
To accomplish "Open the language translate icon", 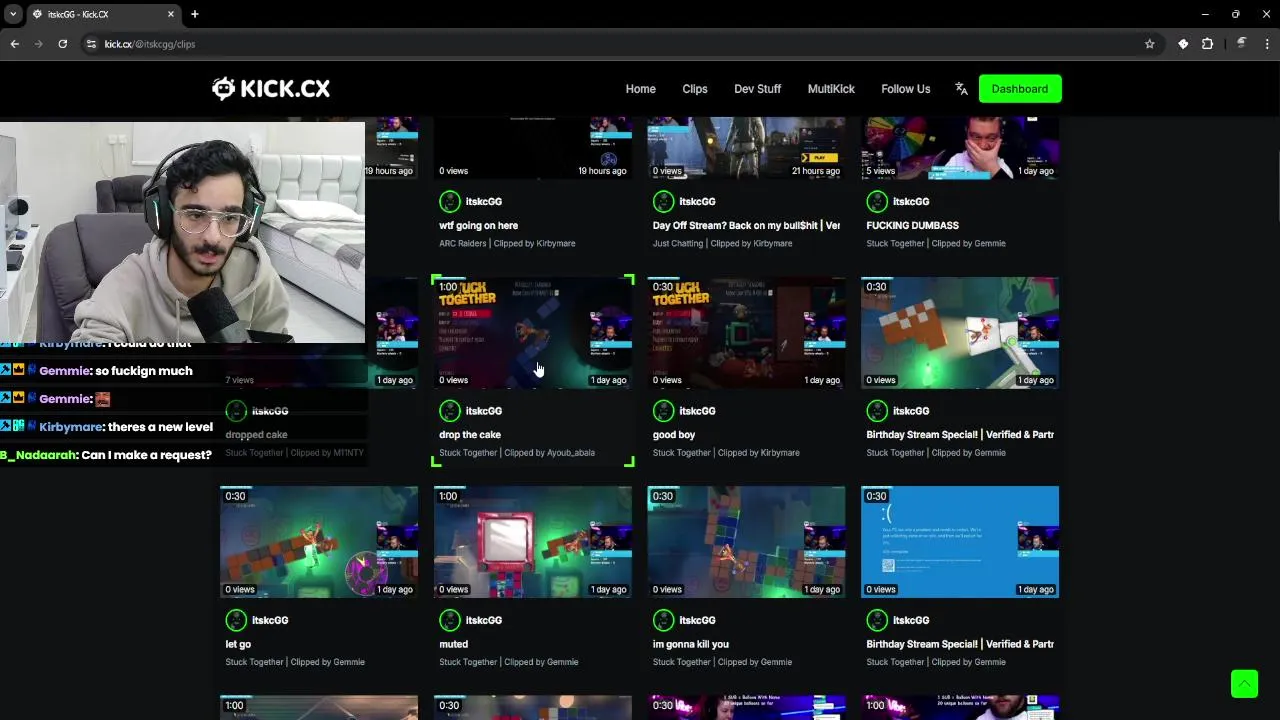I will click(961, 89).
